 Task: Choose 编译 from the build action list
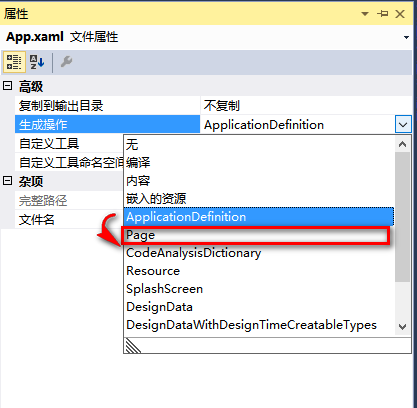tap(259, 163)
